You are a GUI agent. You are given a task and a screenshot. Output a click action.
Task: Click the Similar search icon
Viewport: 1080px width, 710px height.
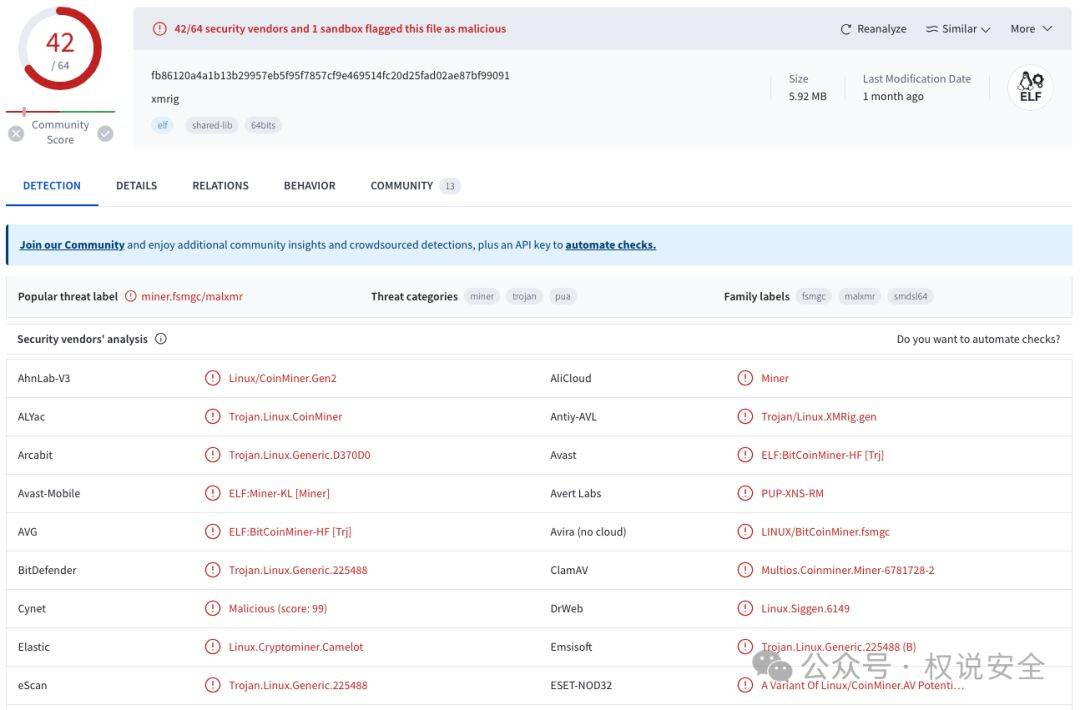(931, 29)
